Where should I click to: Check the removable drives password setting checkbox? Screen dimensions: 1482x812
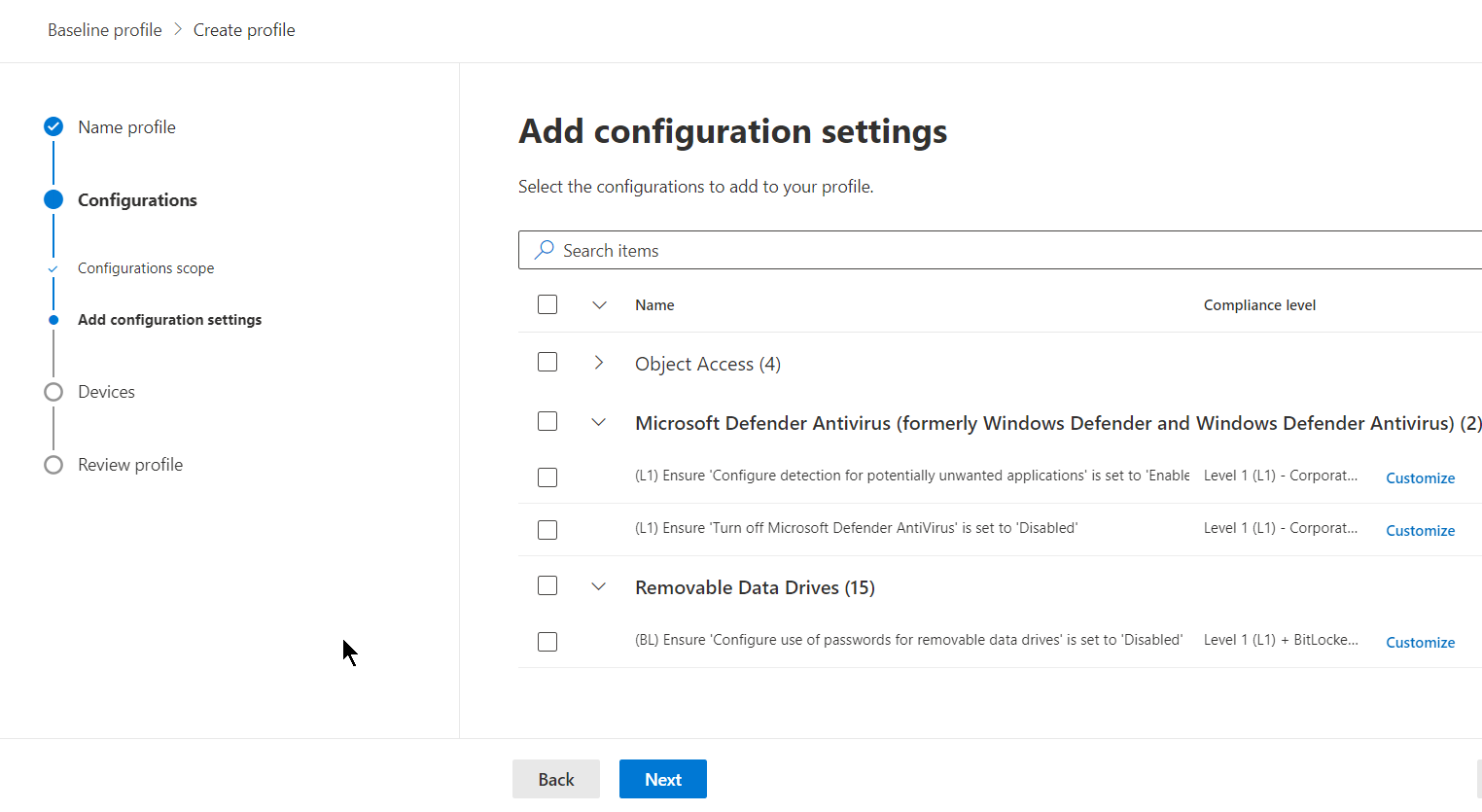(547, 641)
